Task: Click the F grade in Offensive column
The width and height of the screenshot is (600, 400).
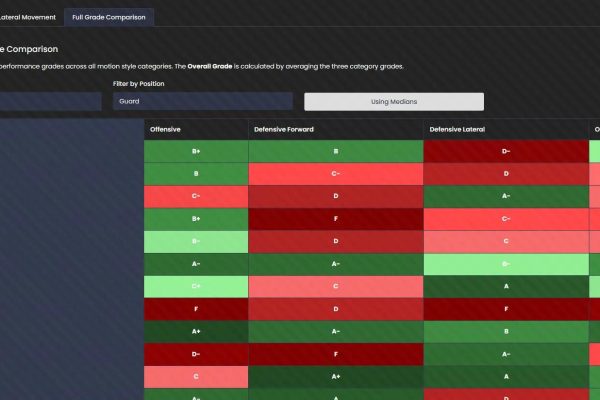Action: coord(196,309)
